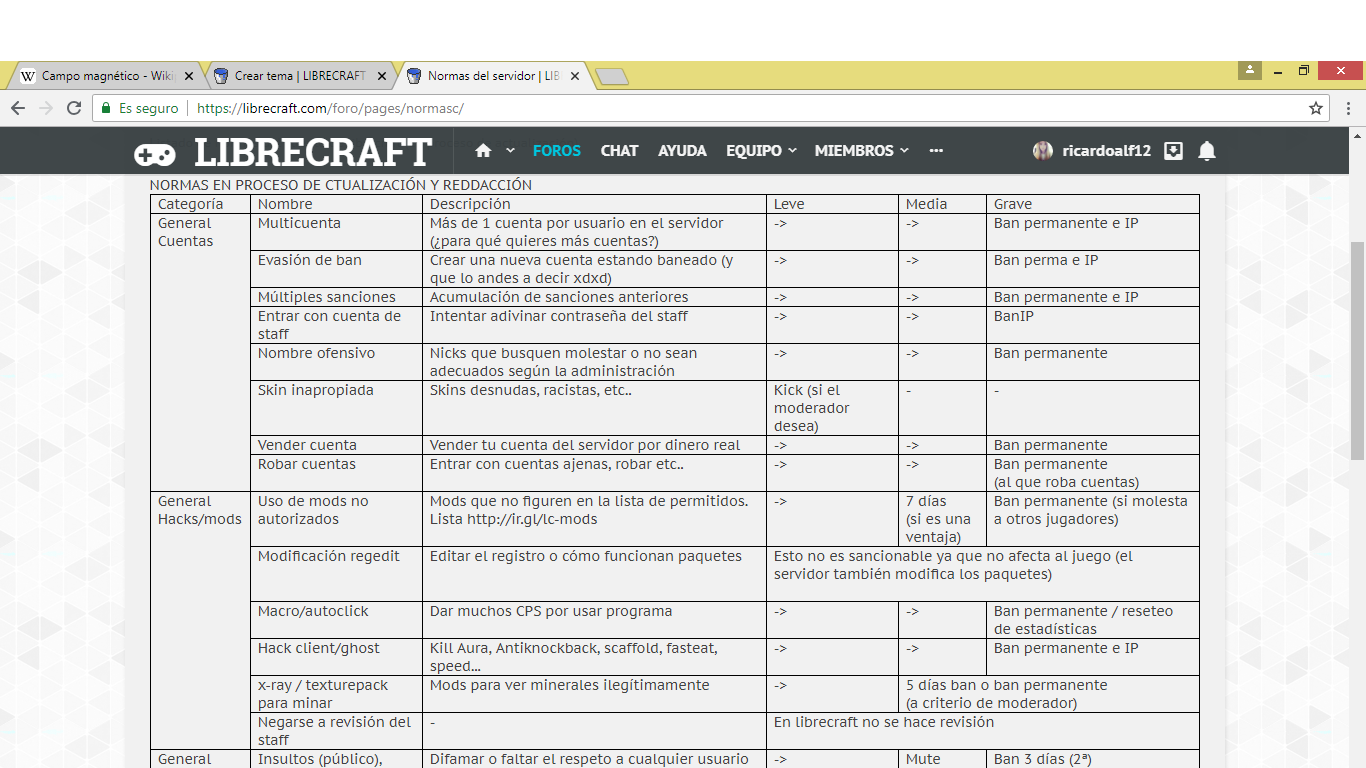Go to the CHAT page
Viewport: 1366px width, 768px height.
coord(619,151)
